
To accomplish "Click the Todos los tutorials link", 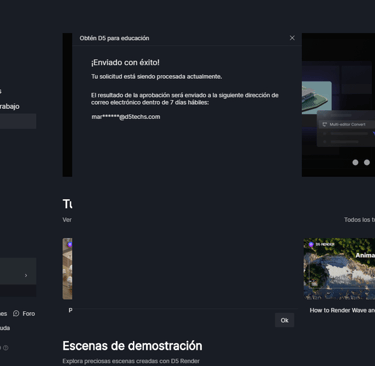I will click(359, 220).
